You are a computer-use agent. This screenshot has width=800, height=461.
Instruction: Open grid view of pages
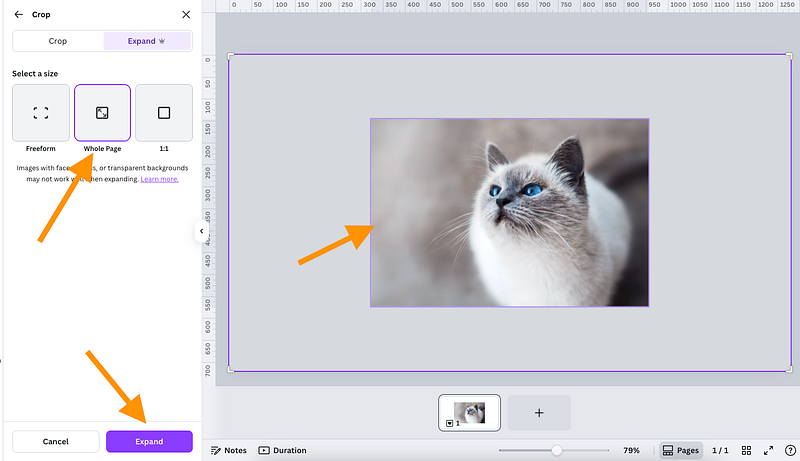pyautogui.click(x=746, y=450)
